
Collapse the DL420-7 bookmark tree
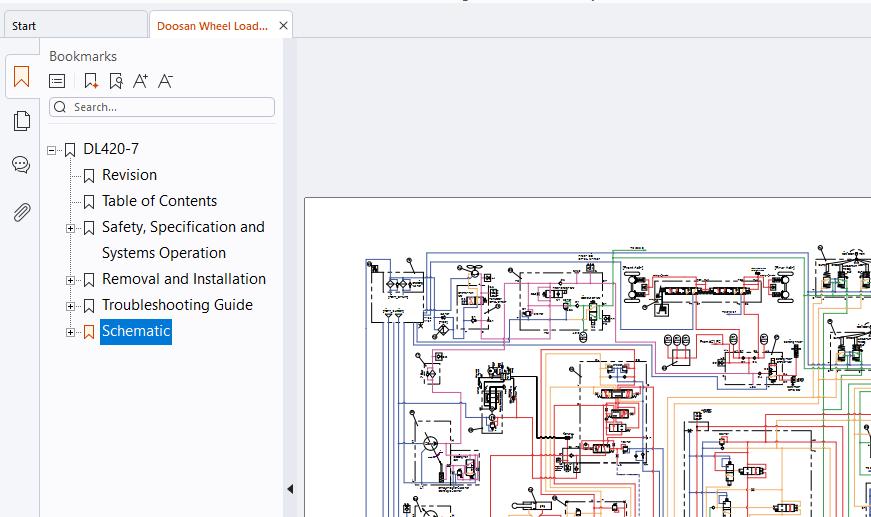pos(52,150)
